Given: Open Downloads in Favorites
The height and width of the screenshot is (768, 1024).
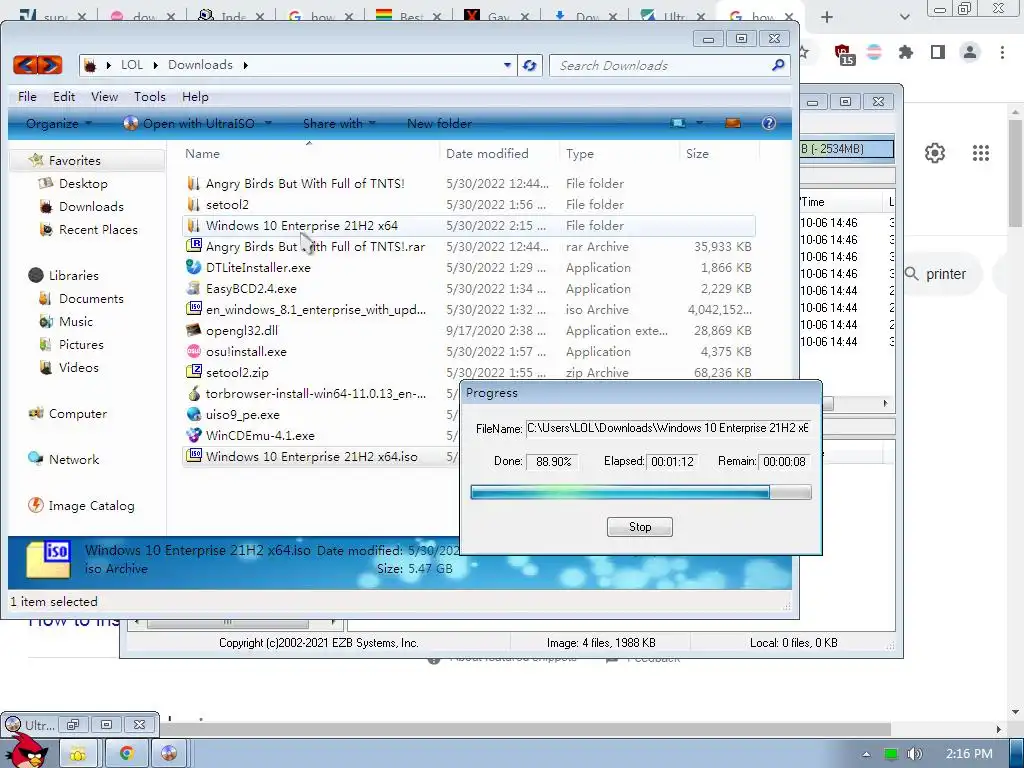Looking at the screenshot, I should click(x=91, y=206).
